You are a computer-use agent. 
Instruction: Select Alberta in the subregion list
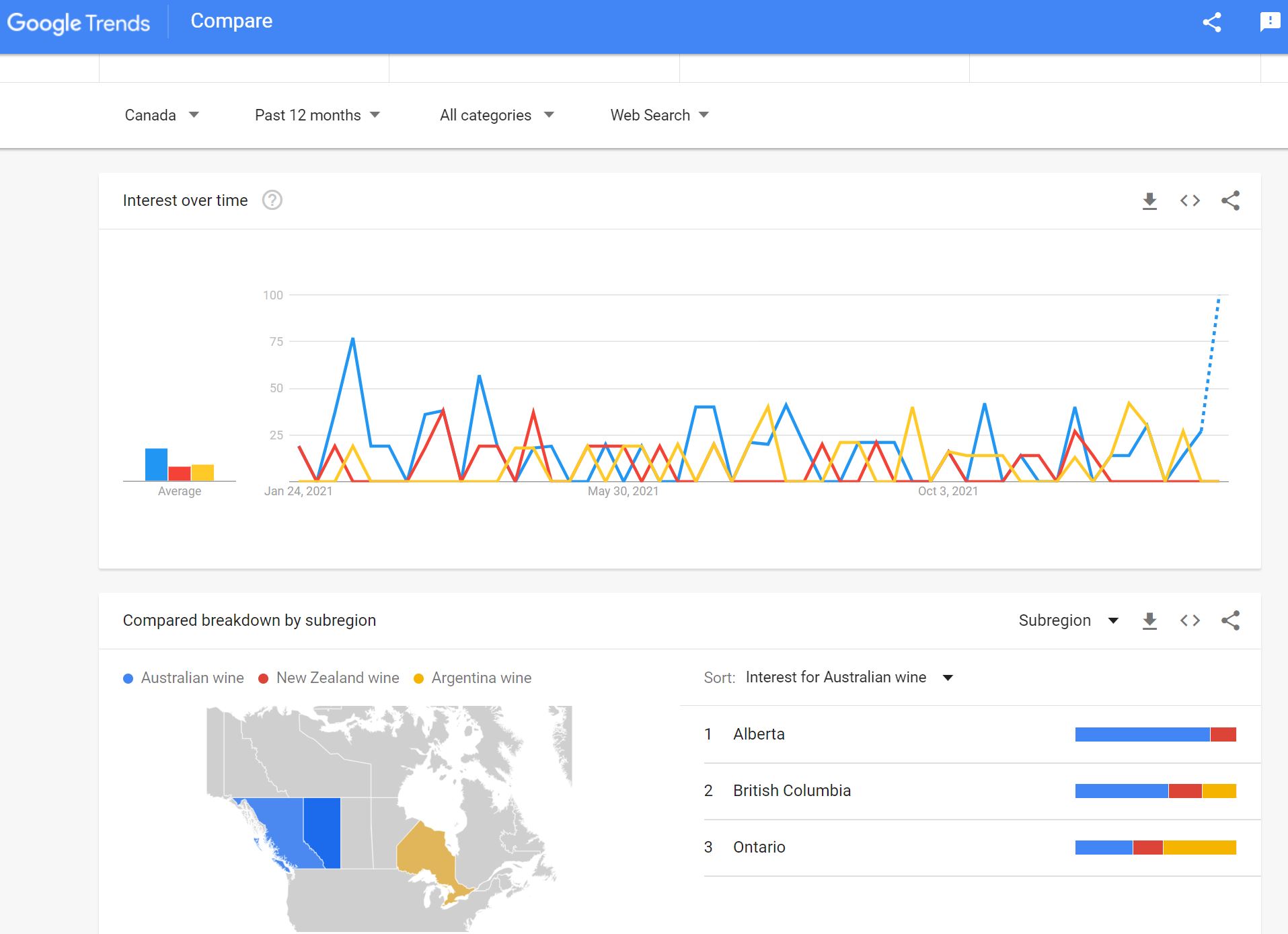pyautogui.click(x=759, y=734)
